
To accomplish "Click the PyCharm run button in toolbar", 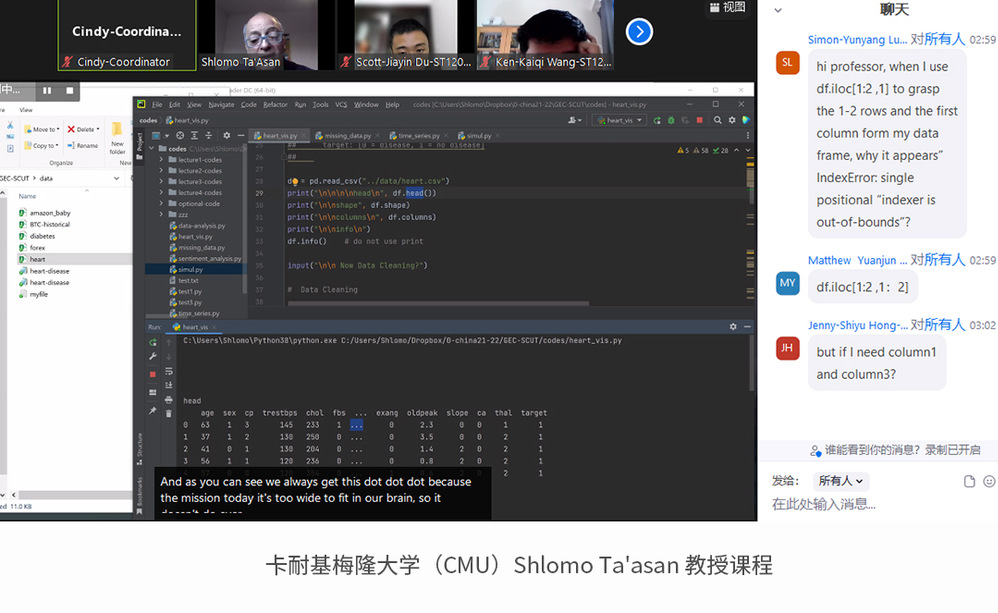I will (x=657, y=120).
